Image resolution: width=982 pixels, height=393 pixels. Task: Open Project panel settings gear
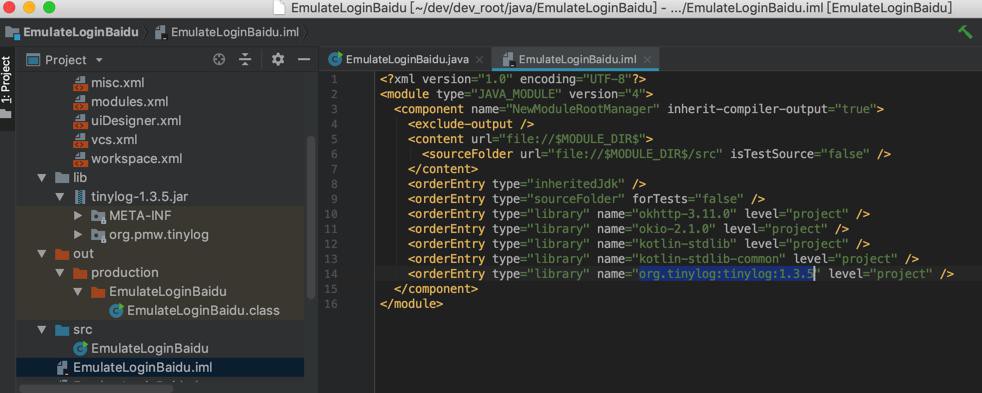277,59
